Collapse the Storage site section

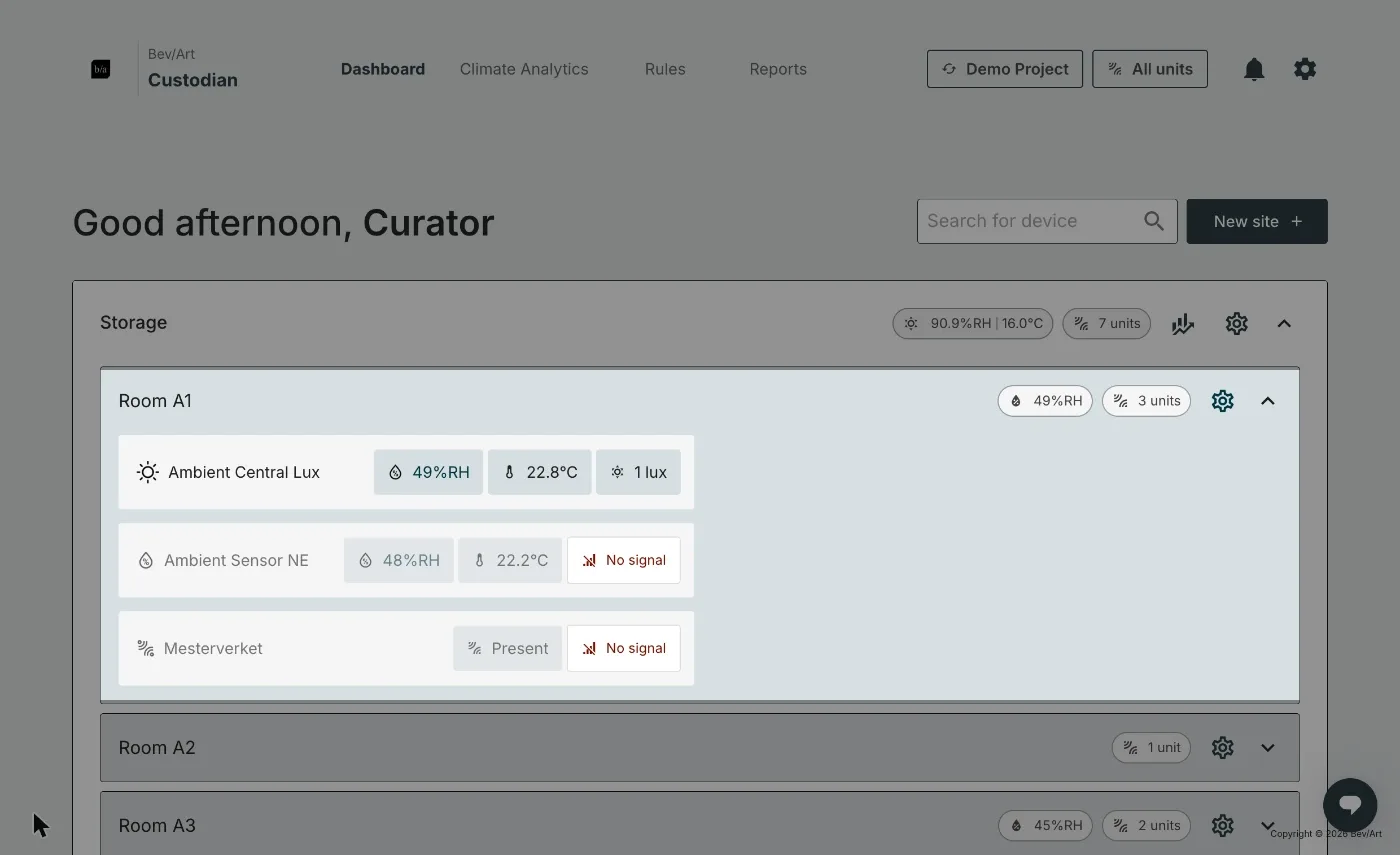1284,323
